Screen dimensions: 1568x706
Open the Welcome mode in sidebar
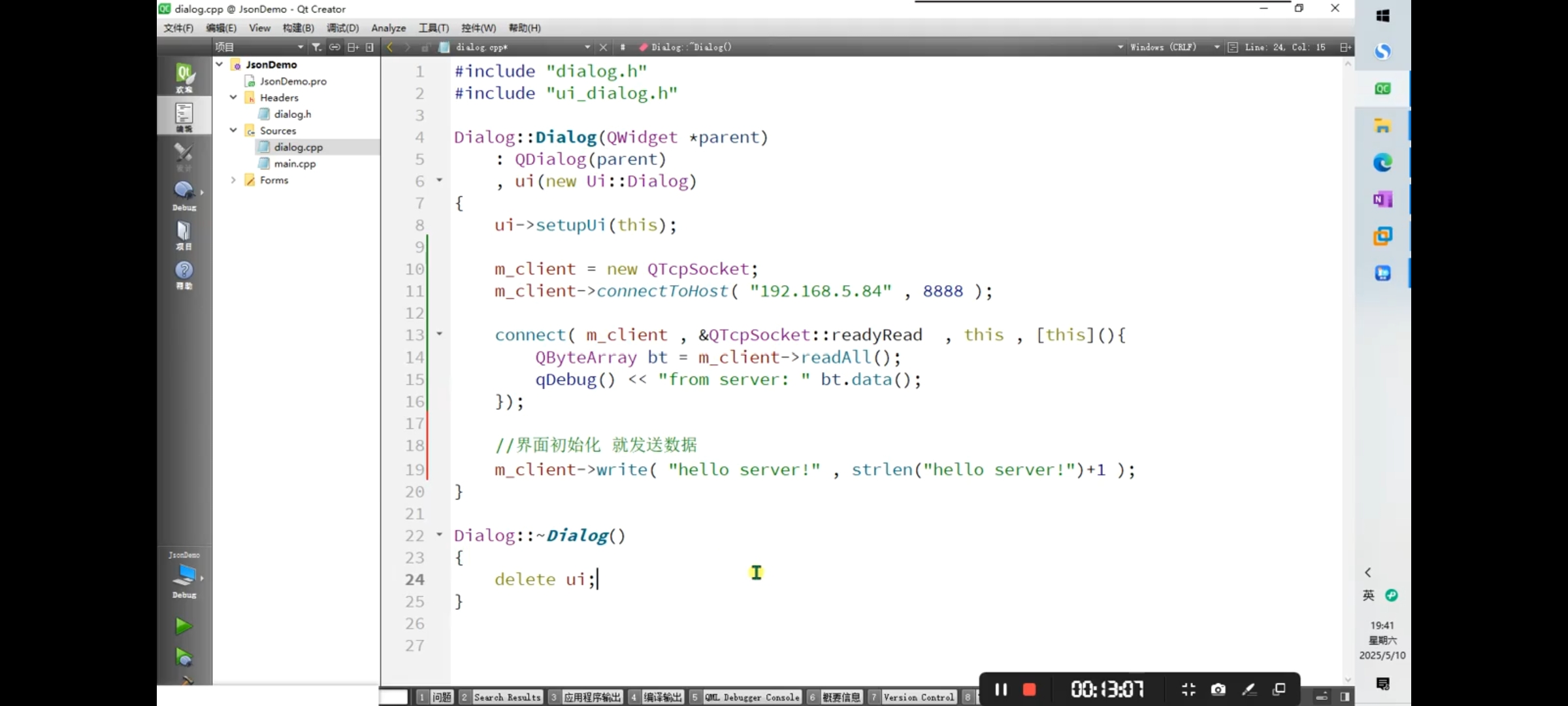184,77
